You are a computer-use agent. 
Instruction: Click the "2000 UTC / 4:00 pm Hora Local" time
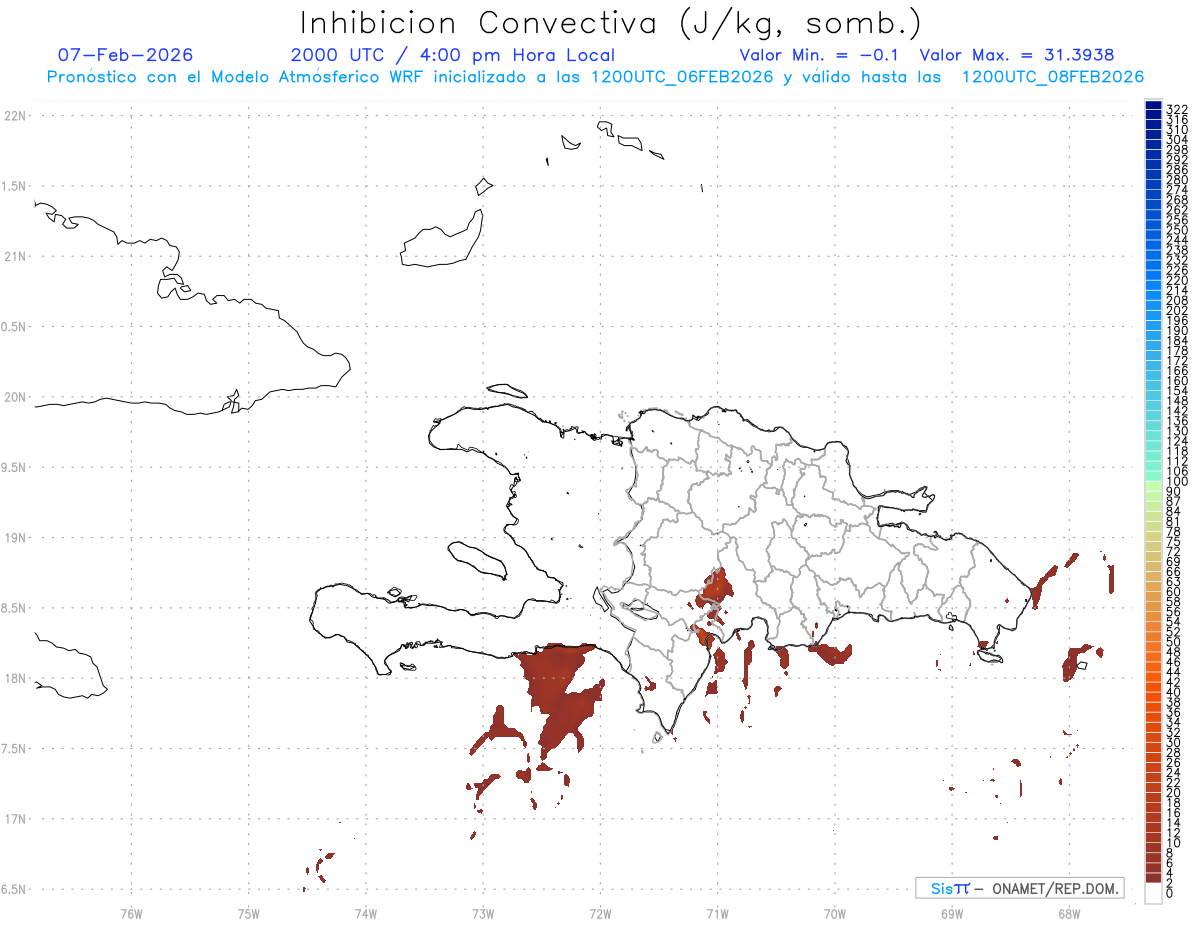(453, 55)
